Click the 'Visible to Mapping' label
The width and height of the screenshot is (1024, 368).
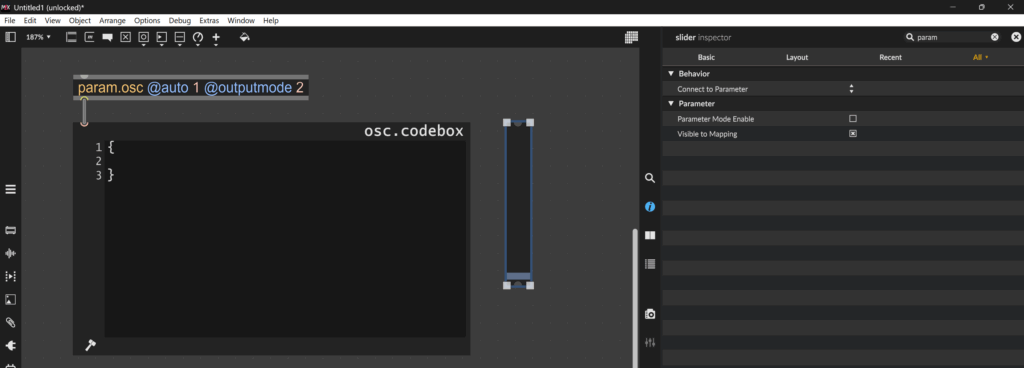pyautogui.click(x=707, y=134)
